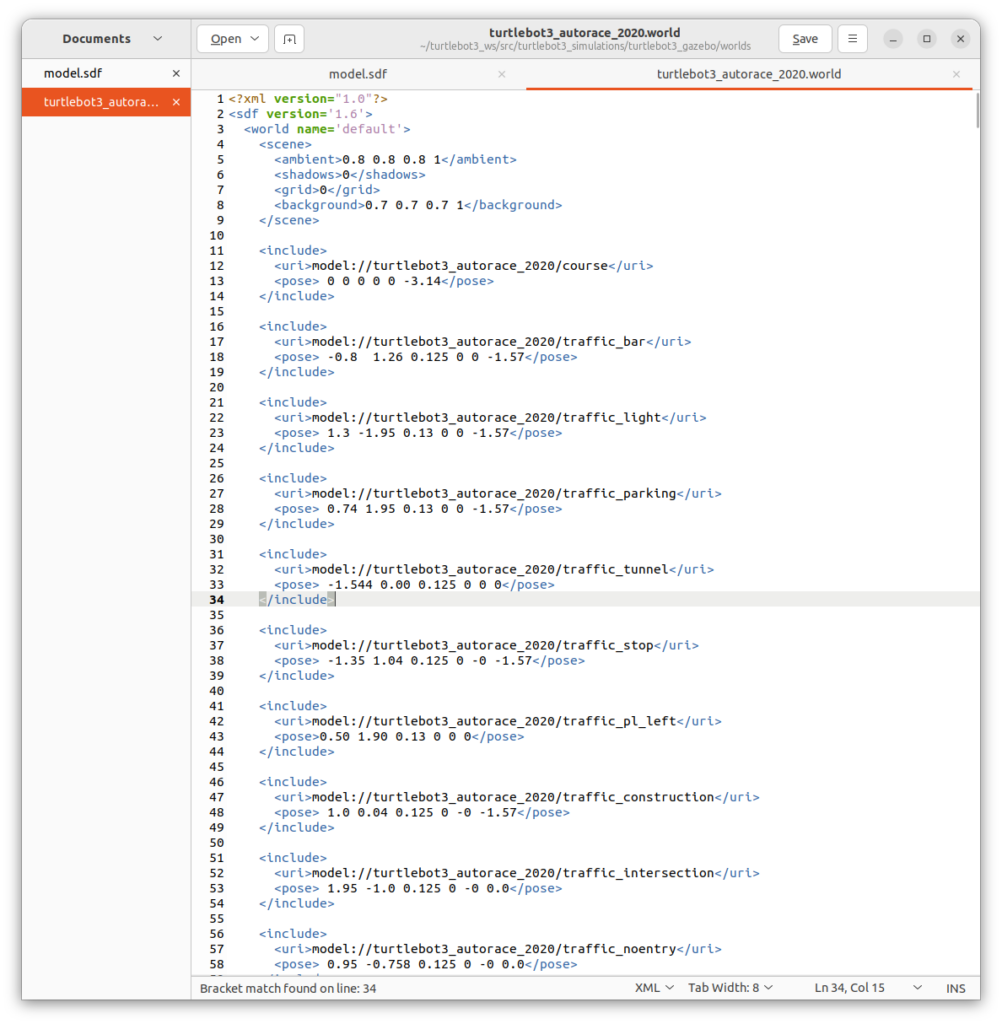This screenshot has width=1002, height=1024.
Task: Click the sdf version='1.6' line
Action: tap(300, 114)
